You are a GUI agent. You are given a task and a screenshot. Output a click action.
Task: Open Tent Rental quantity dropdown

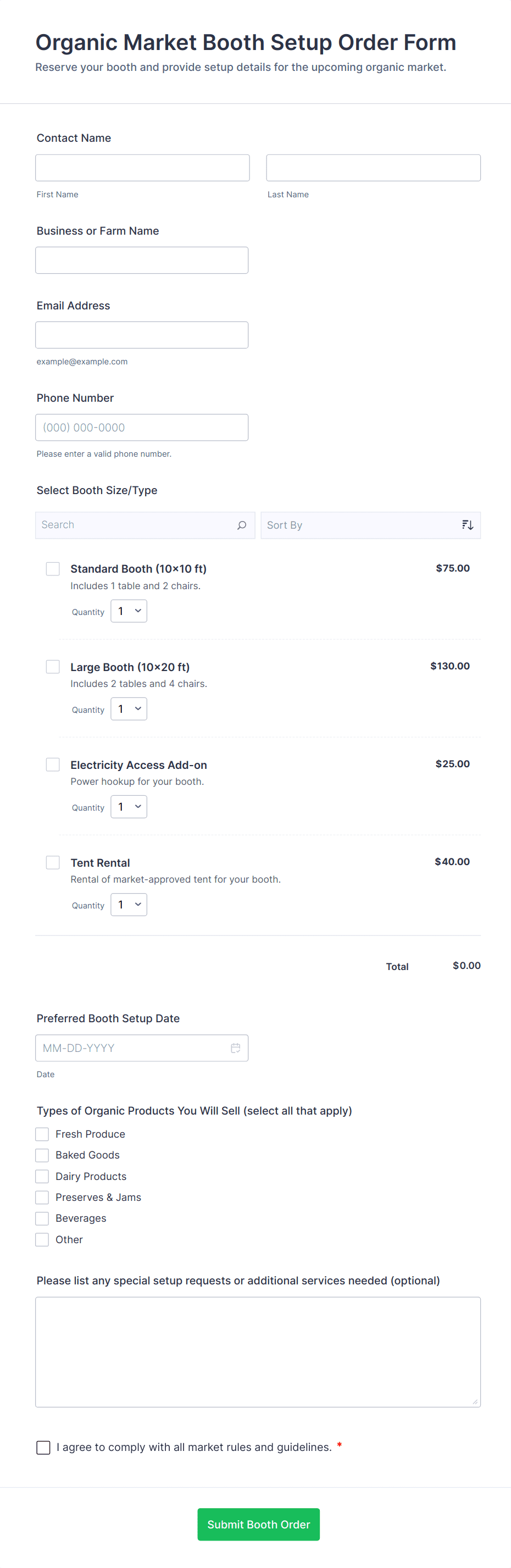coord(129,905)
